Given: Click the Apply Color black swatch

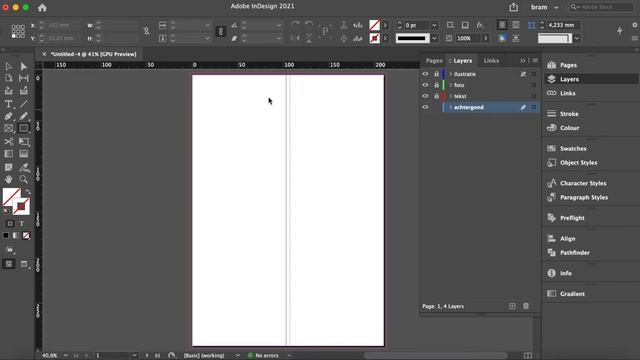Looking at the screenshot, I should 6,236.
